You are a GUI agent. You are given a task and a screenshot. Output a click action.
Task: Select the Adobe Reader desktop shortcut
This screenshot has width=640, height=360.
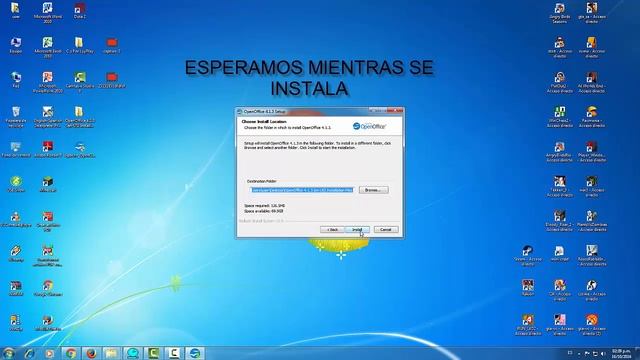pyautogui.click(x=48, y=149)
